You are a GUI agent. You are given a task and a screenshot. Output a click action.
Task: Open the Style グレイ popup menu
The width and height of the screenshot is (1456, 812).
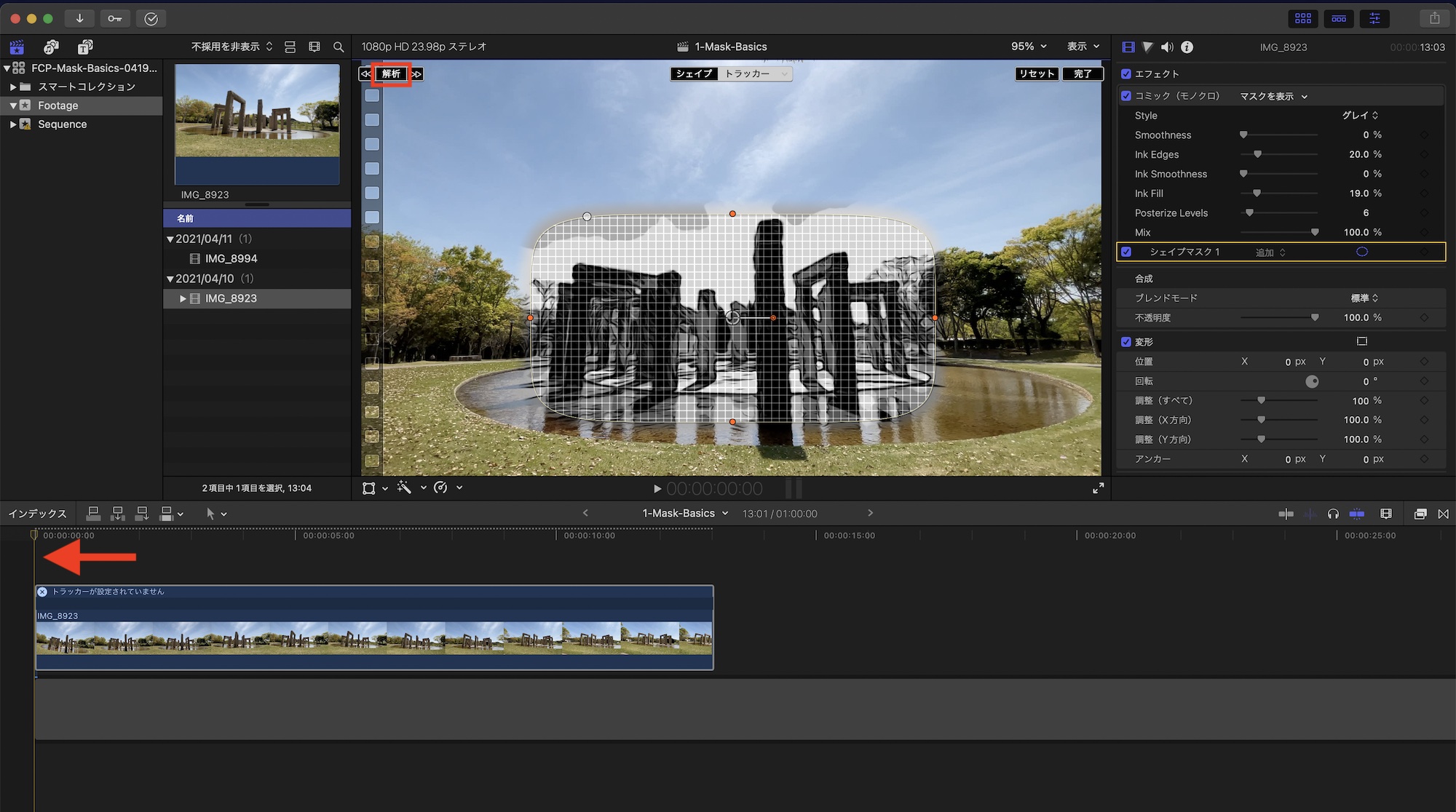pos(1359,116)
